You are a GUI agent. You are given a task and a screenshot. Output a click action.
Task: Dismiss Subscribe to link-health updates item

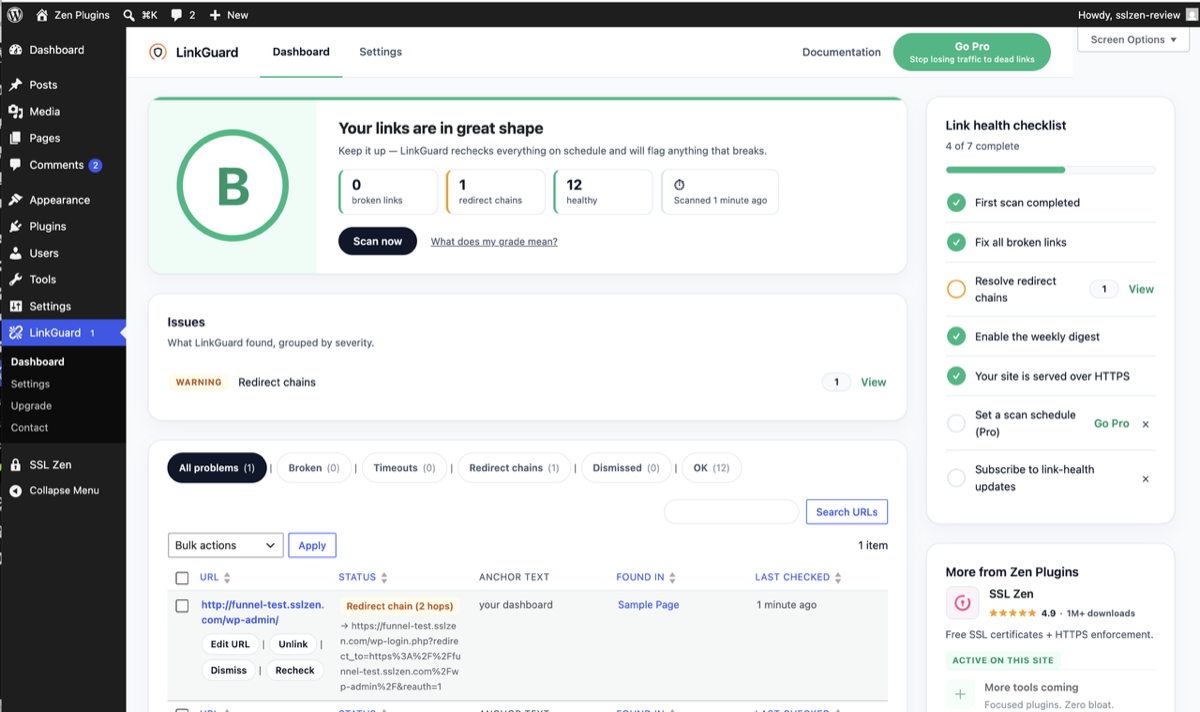pos(1146,479)
